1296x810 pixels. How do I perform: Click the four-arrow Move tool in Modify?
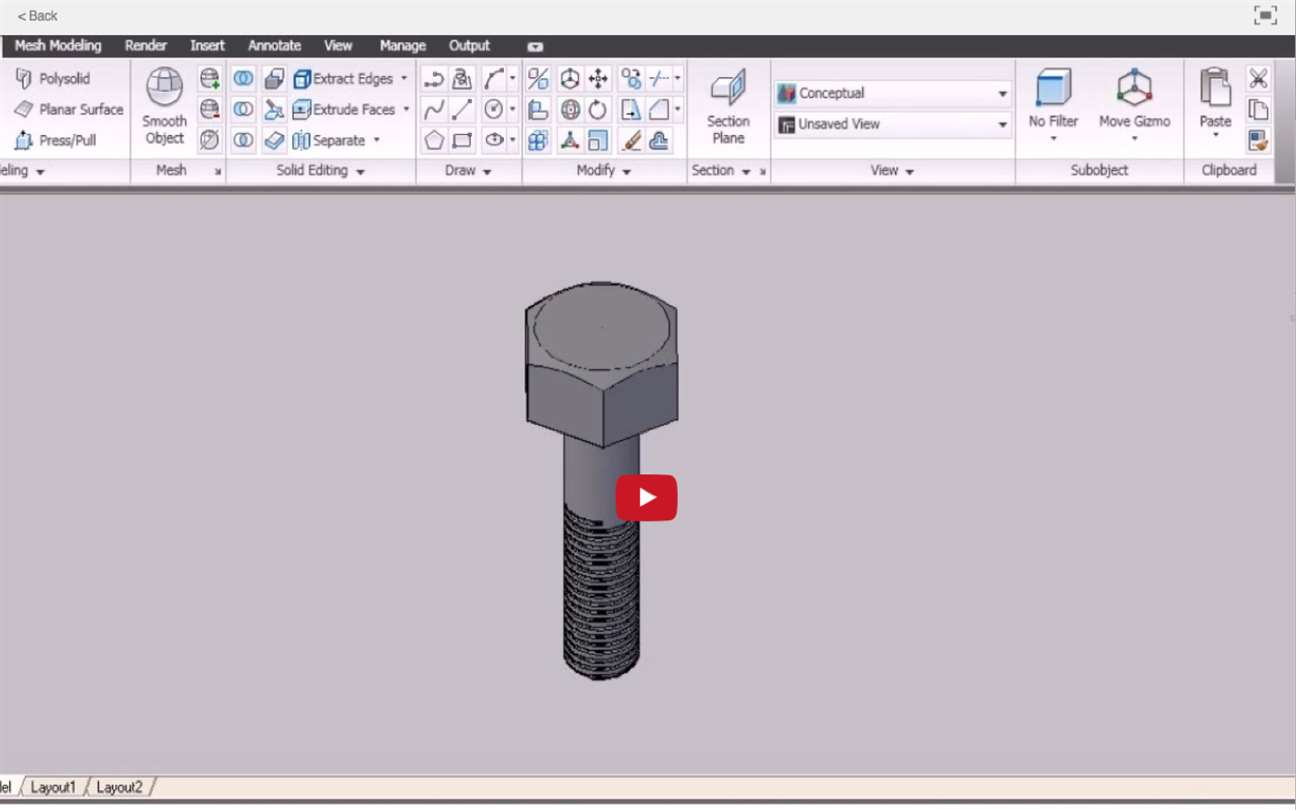[598, 79]
